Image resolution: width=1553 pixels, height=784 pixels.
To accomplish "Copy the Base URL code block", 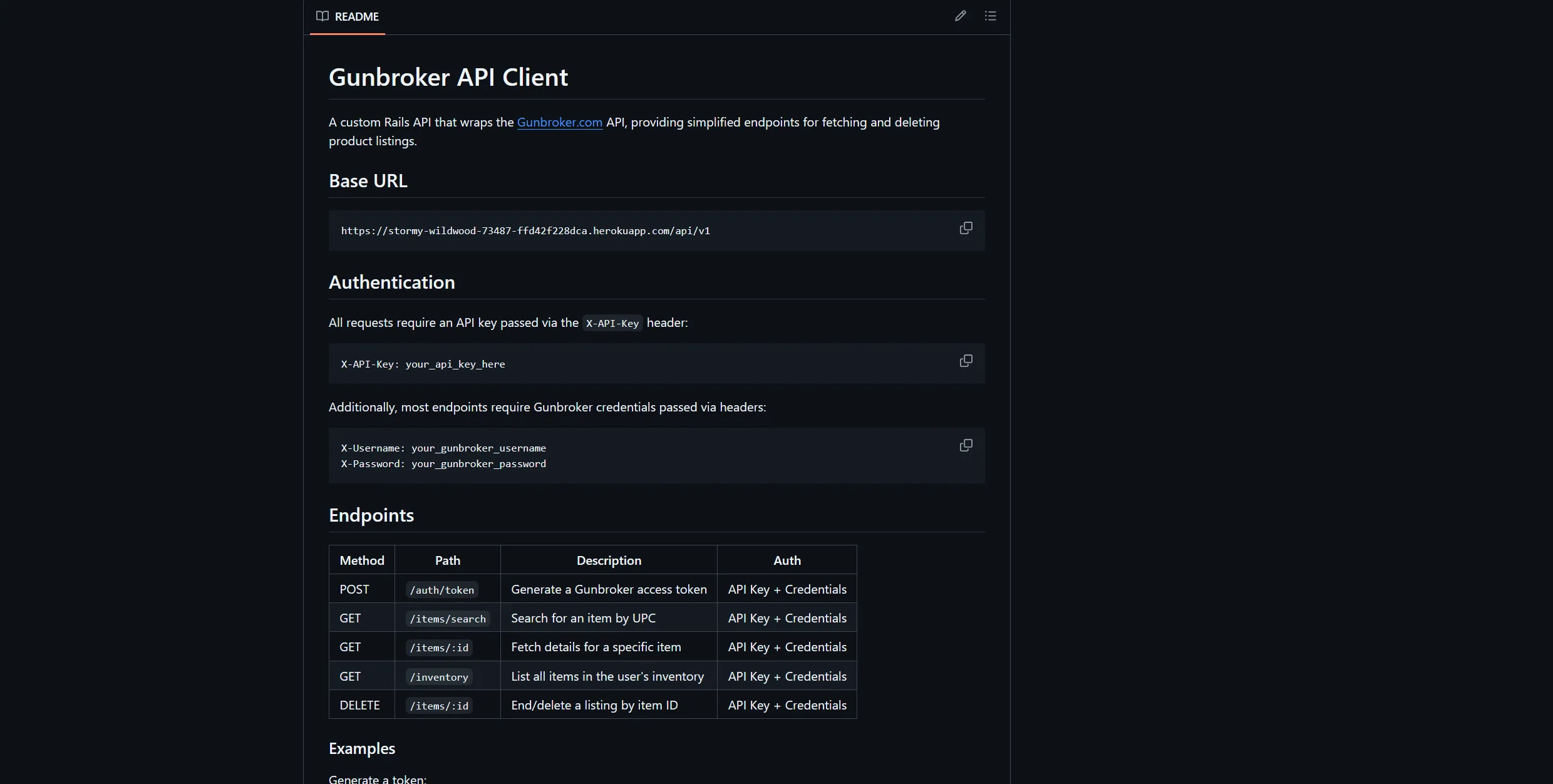I will coord(966,228).
